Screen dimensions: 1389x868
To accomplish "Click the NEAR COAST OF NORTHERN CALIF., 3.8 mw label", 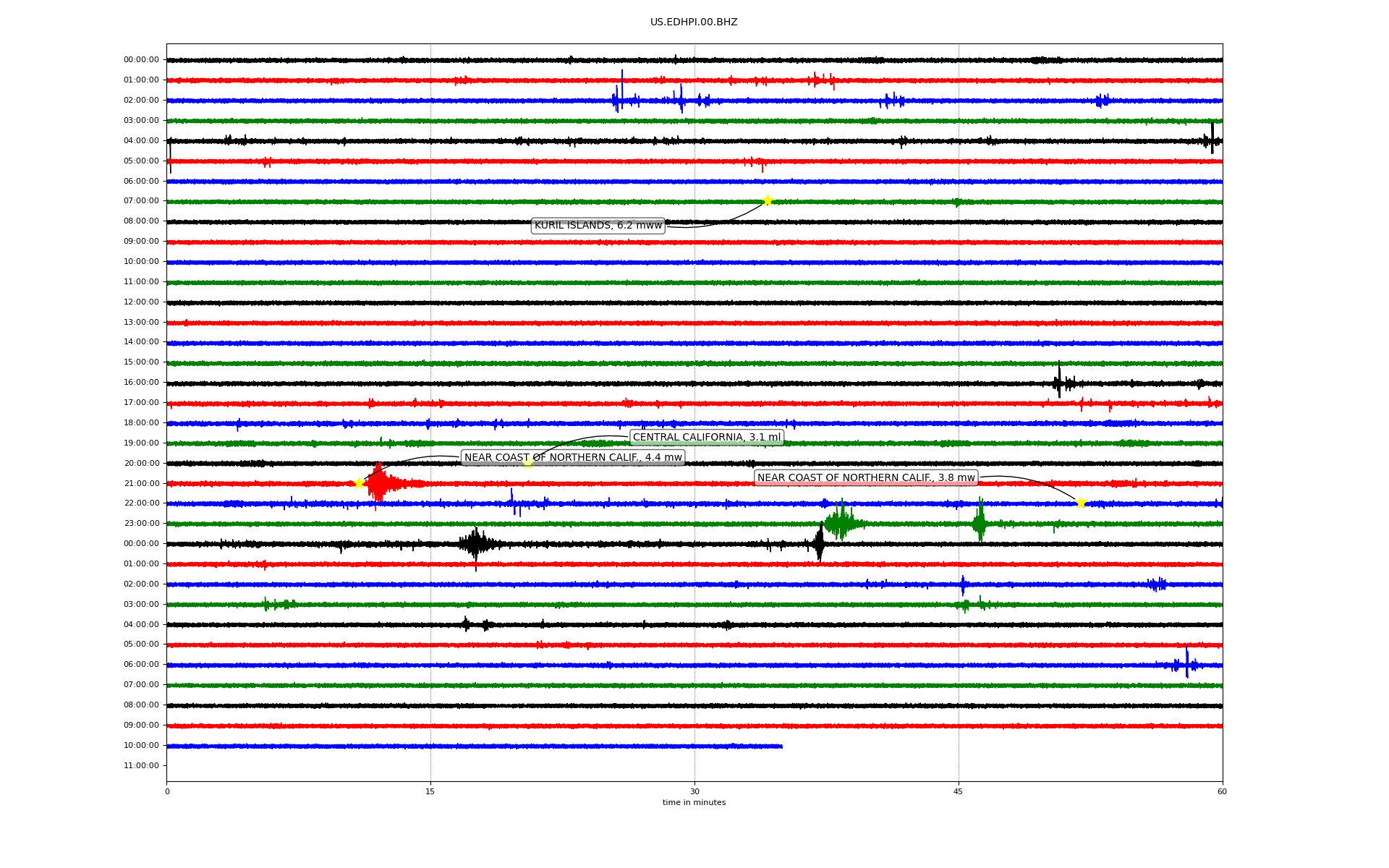I will click(866, 477).
